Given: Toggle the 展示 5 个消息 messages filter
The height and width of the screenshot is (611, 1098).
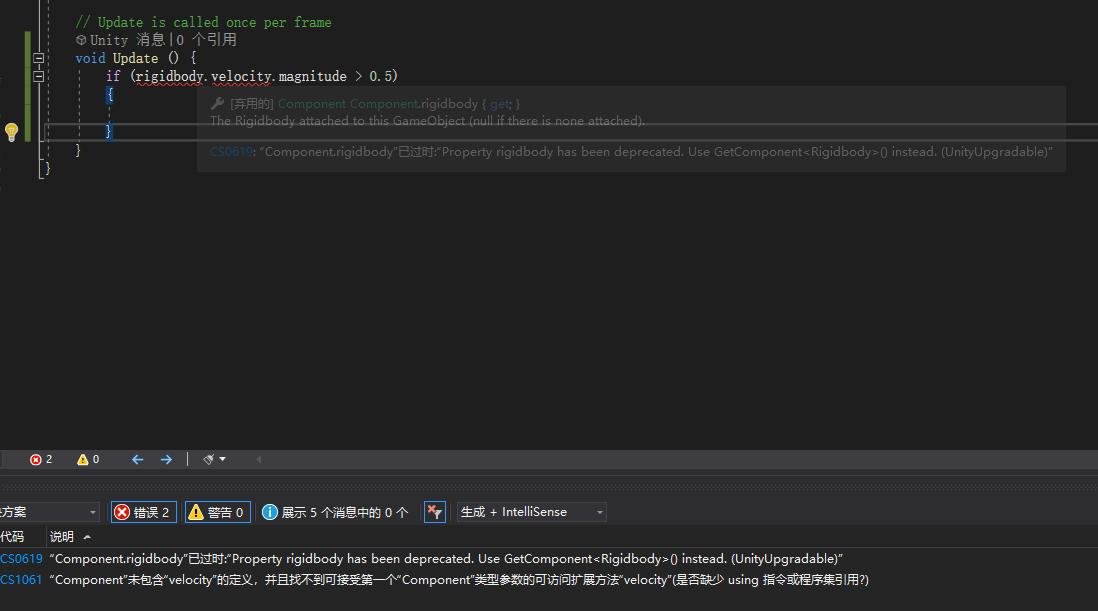Looking at the screenshot, I should pos(335,511).
